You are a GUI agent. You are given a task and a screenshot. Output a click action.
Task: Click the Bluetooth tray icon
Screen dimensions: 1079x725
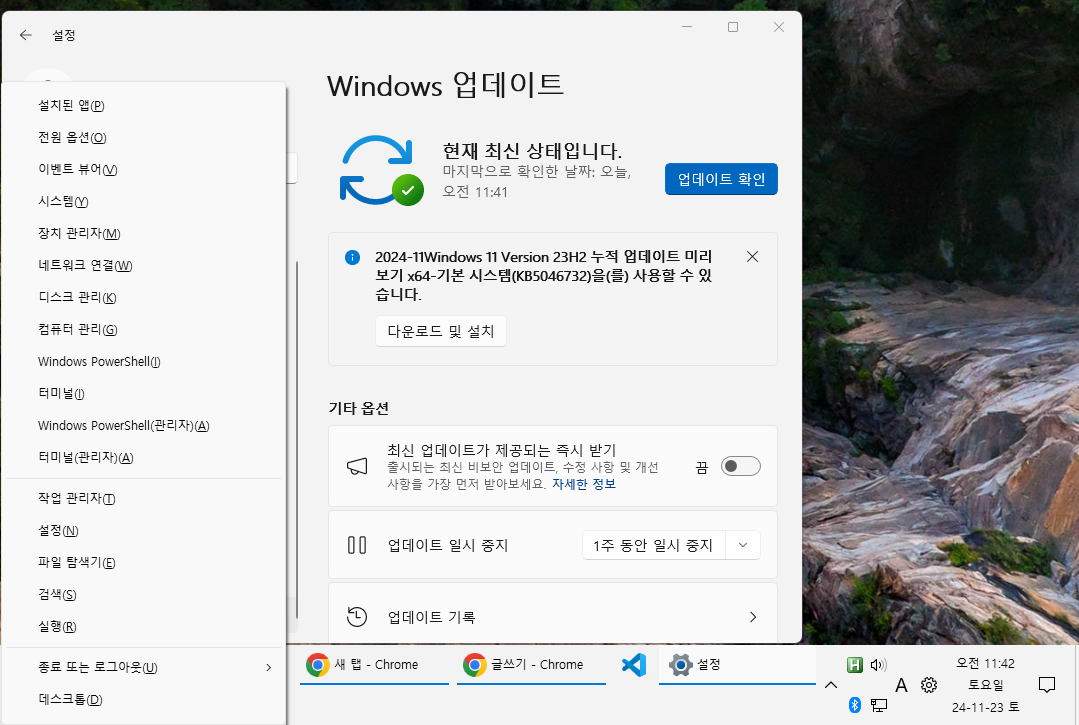click(855, 705)
